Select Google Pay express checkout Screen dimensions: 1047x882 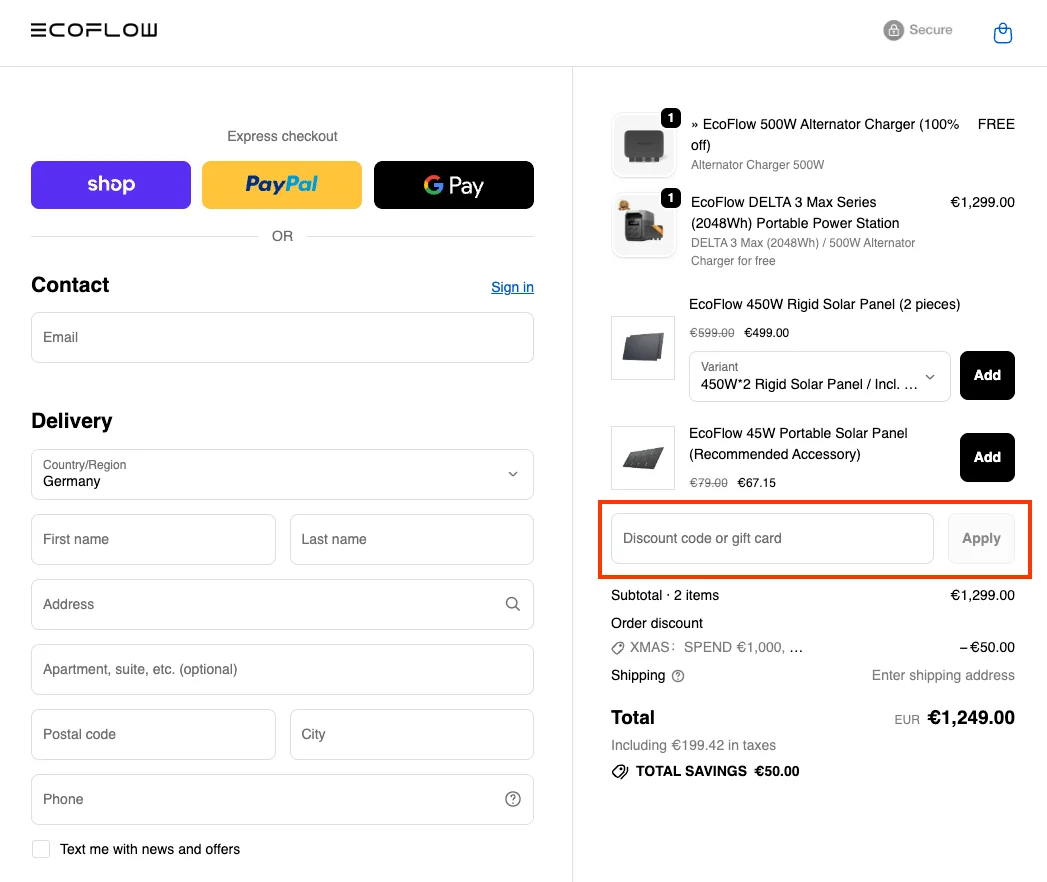(453, 185)
